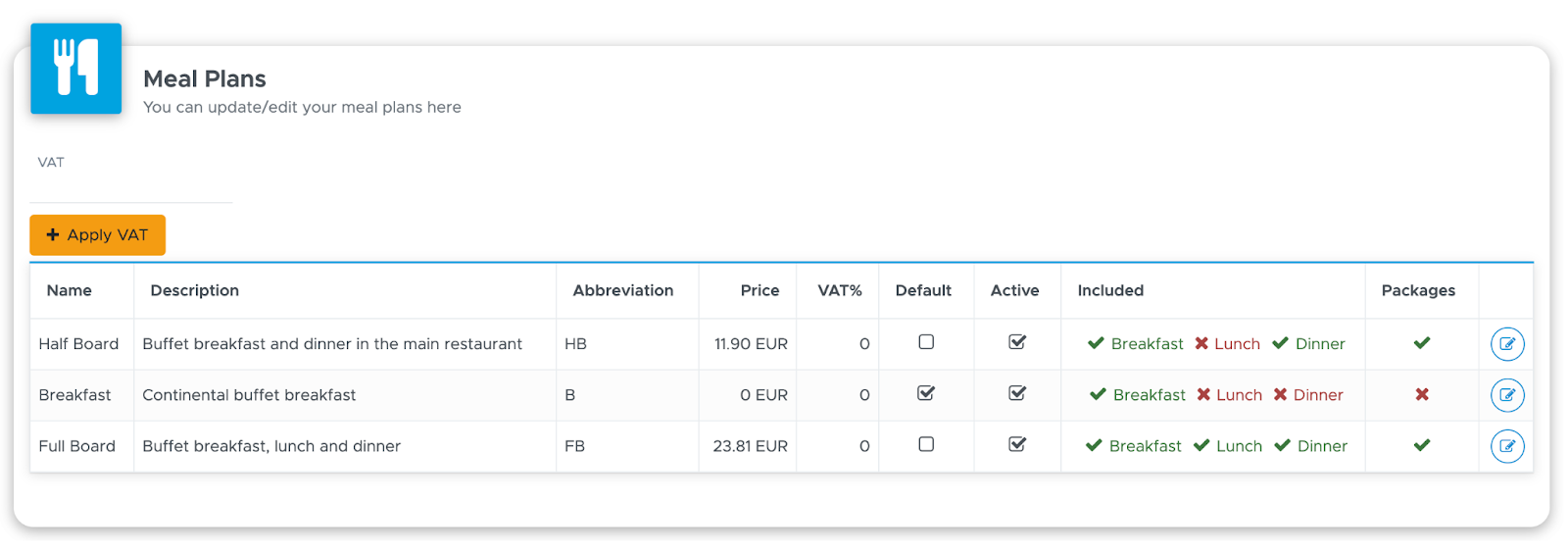Click Breakfast row packages red cross
The width and height of the screenshot is (1568, 553).
tap(1422, 394)
